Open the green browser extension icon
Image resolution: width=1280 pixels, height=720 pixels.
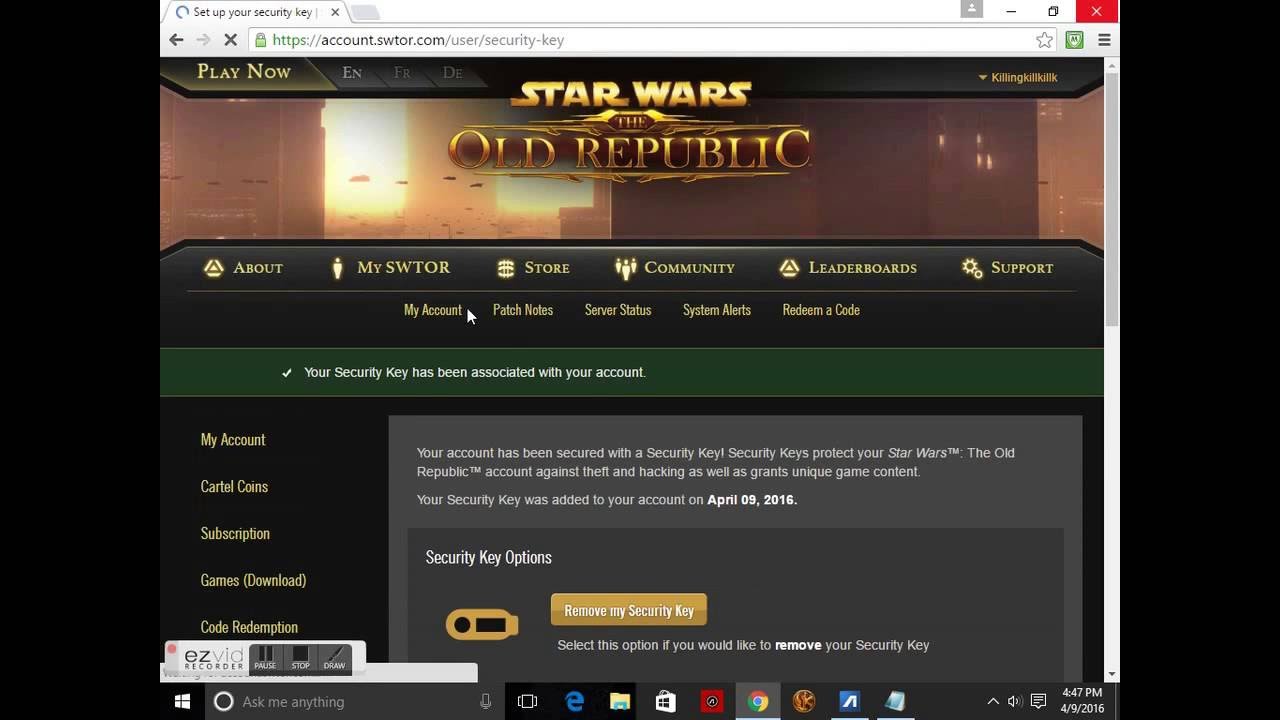pos(1075,40)
